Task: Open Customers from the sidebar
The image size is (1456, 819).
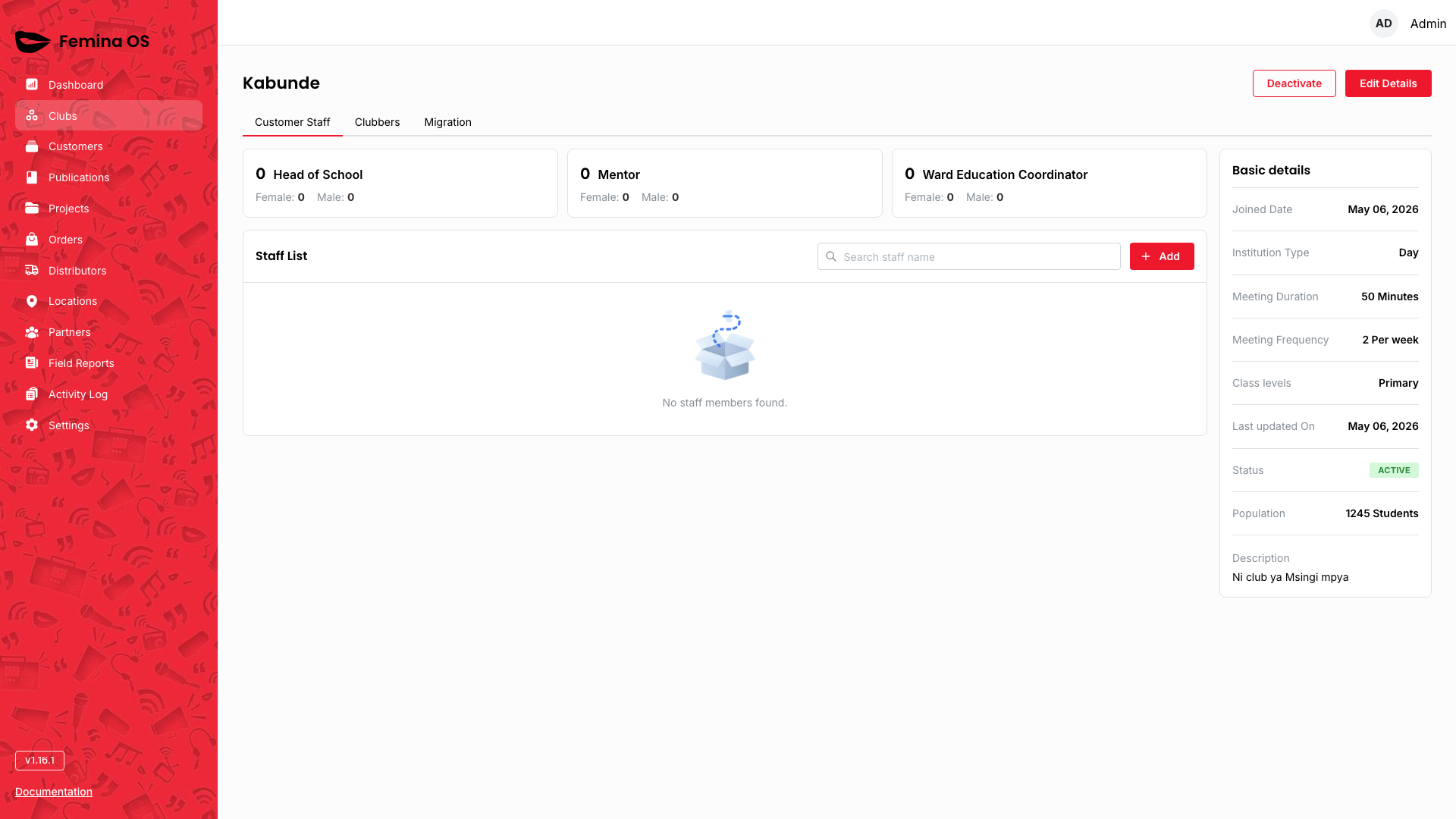Action: [x=108, y=146]
